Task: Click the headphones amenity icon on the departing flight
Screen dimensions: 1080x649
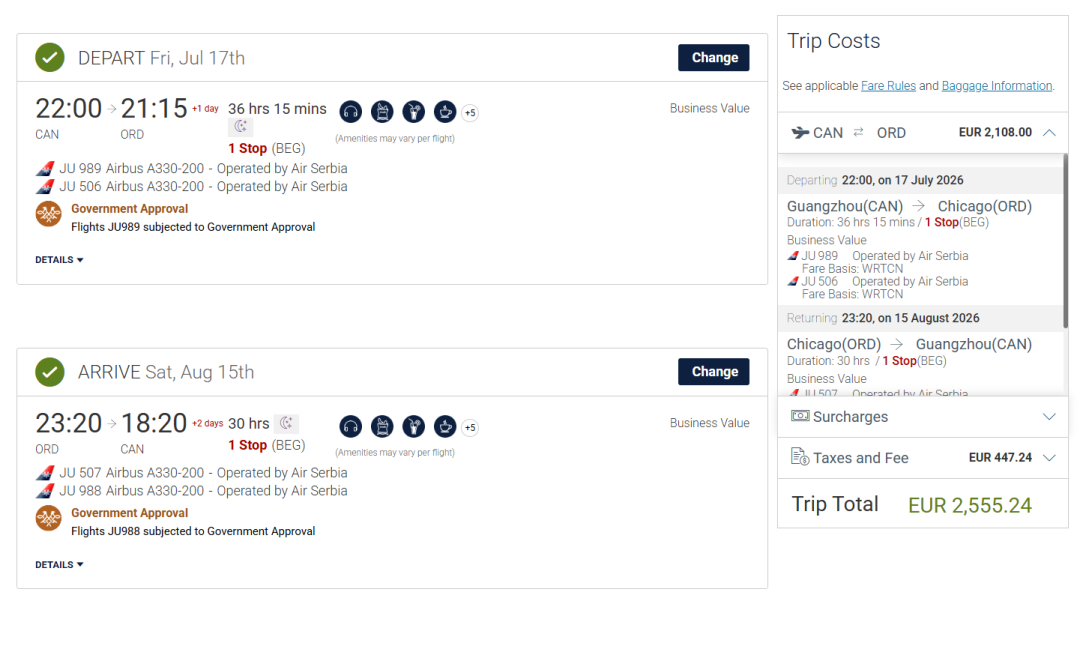Action: point(350,112)
